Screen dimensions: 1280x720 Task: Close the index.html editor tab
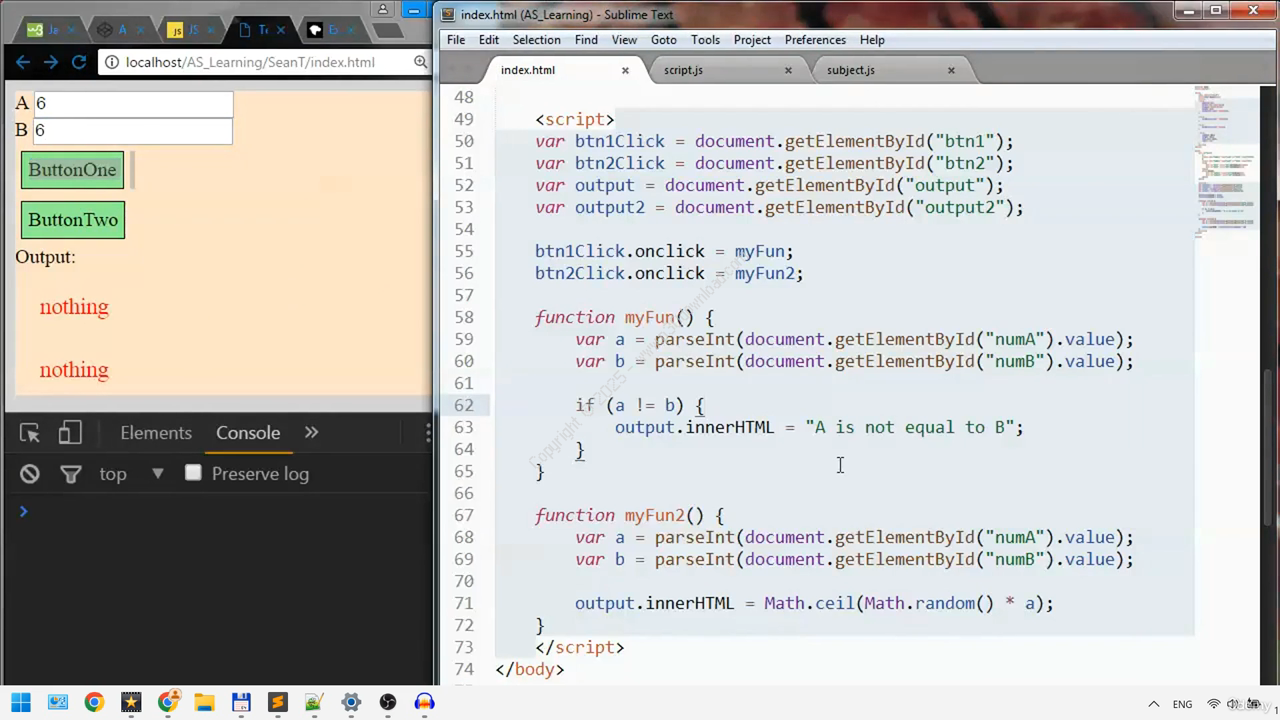coord(625,70)
